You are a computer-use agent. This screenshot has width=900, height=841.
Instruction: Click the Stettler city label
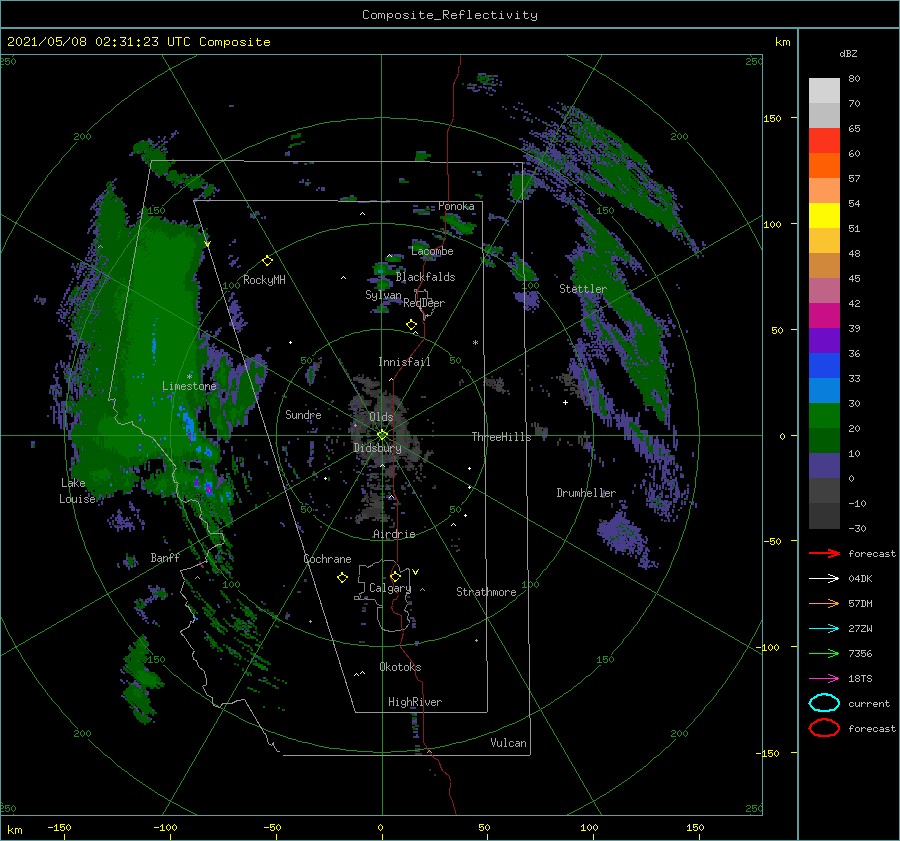pos(583,289)
